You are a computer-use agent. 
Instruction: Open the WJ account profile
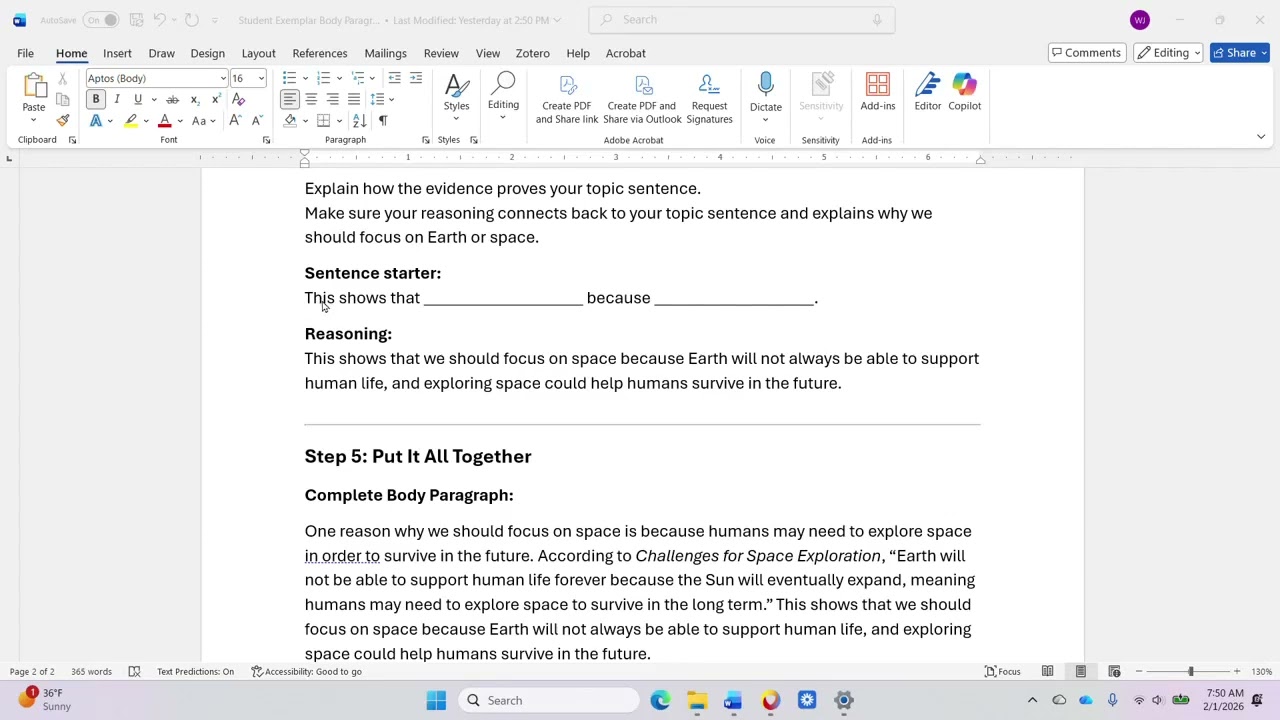[1140, 20]
